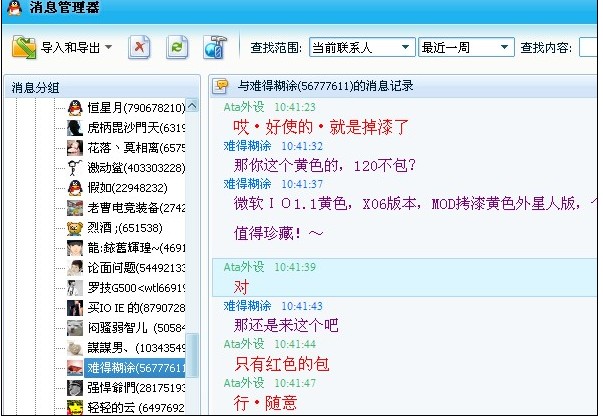Click the message record icon beside conversation title
The image size is (603, 420).
click(x=222, y=86)
